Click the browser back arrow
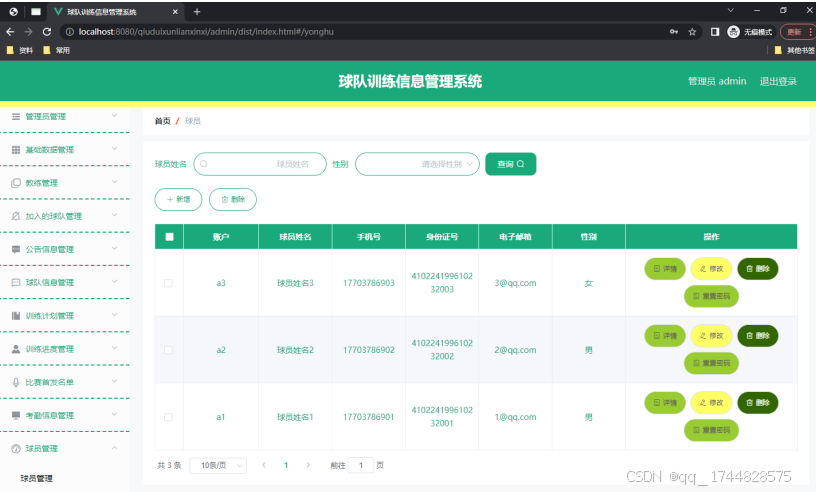Image resolution: width=816 pixels, height=492 pixels. click(10, 32)
